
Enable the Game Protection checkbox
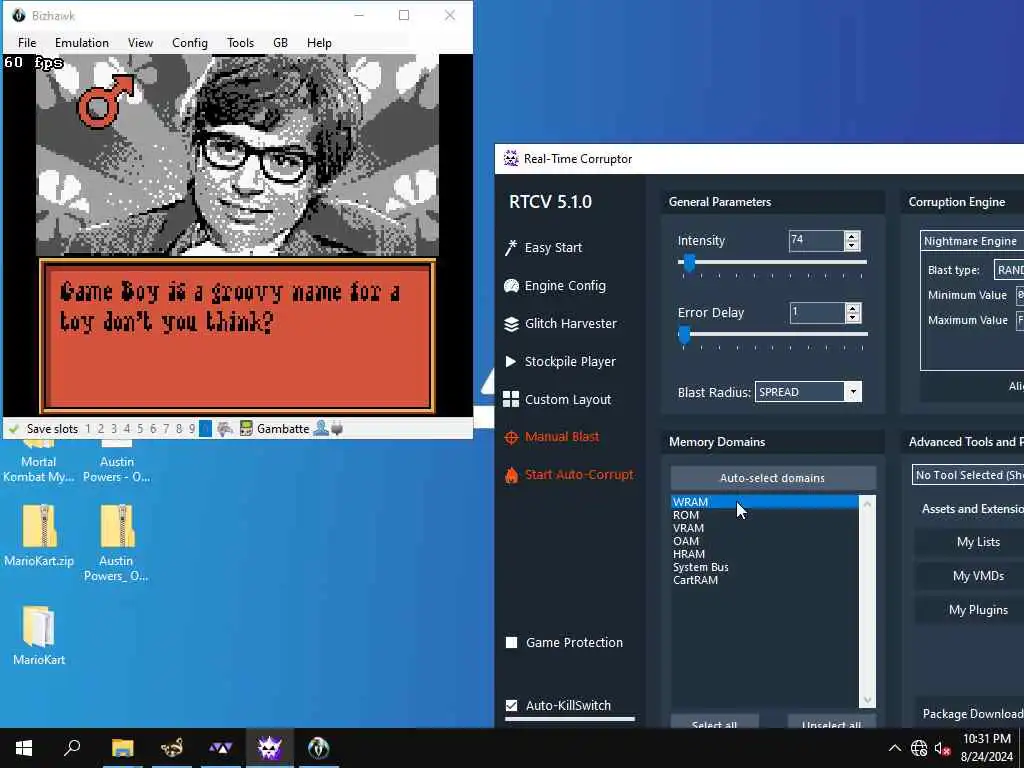tap(511, 643)
